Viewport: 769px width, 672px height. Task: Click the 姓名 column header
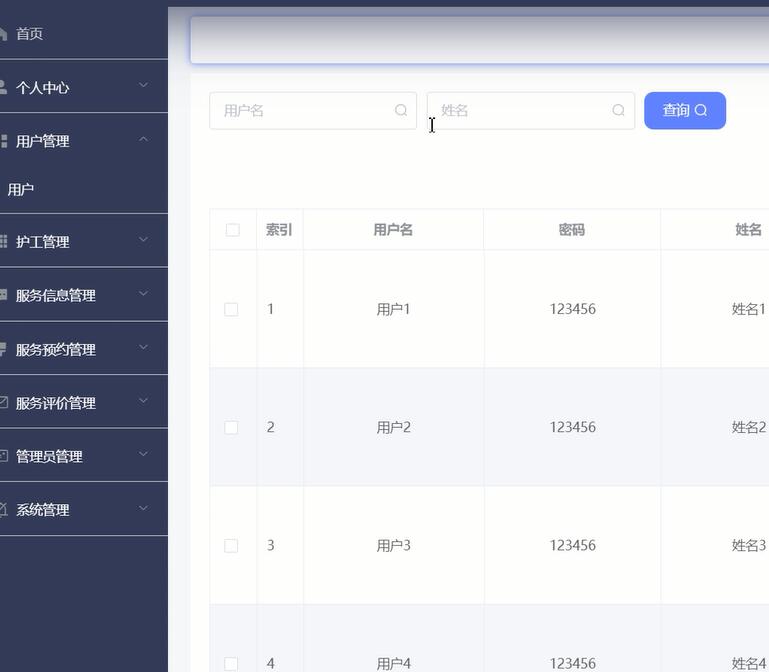coord(748,229)
